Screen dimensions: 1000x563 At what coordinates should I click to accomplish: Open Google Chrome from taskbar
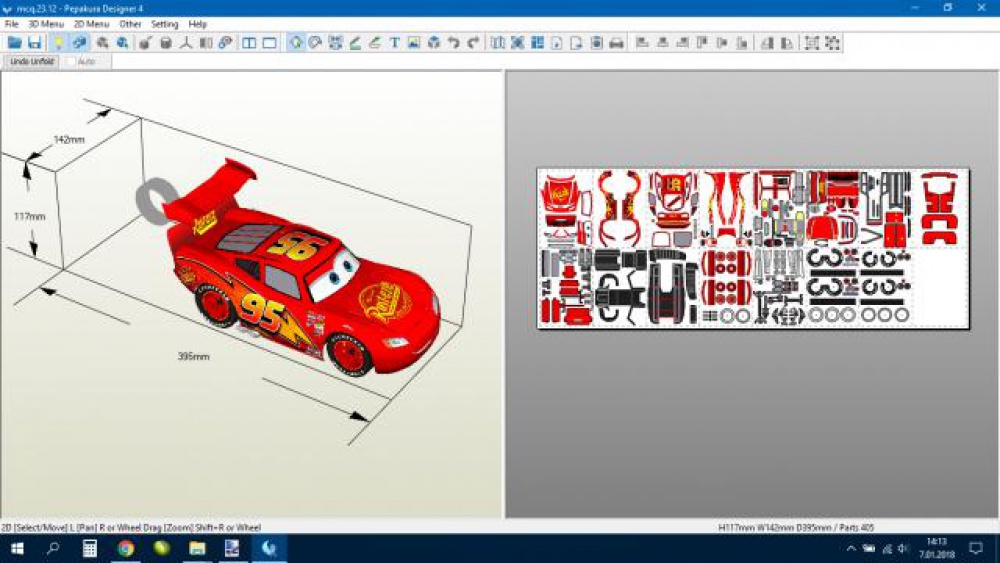coord(126,548)
